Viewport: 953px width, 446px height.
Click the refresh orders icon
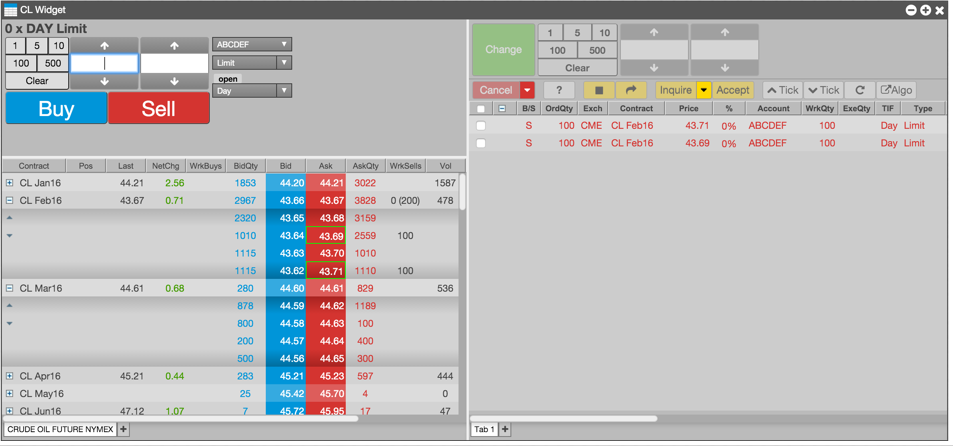pyautogui.click(x=860, y=90)
